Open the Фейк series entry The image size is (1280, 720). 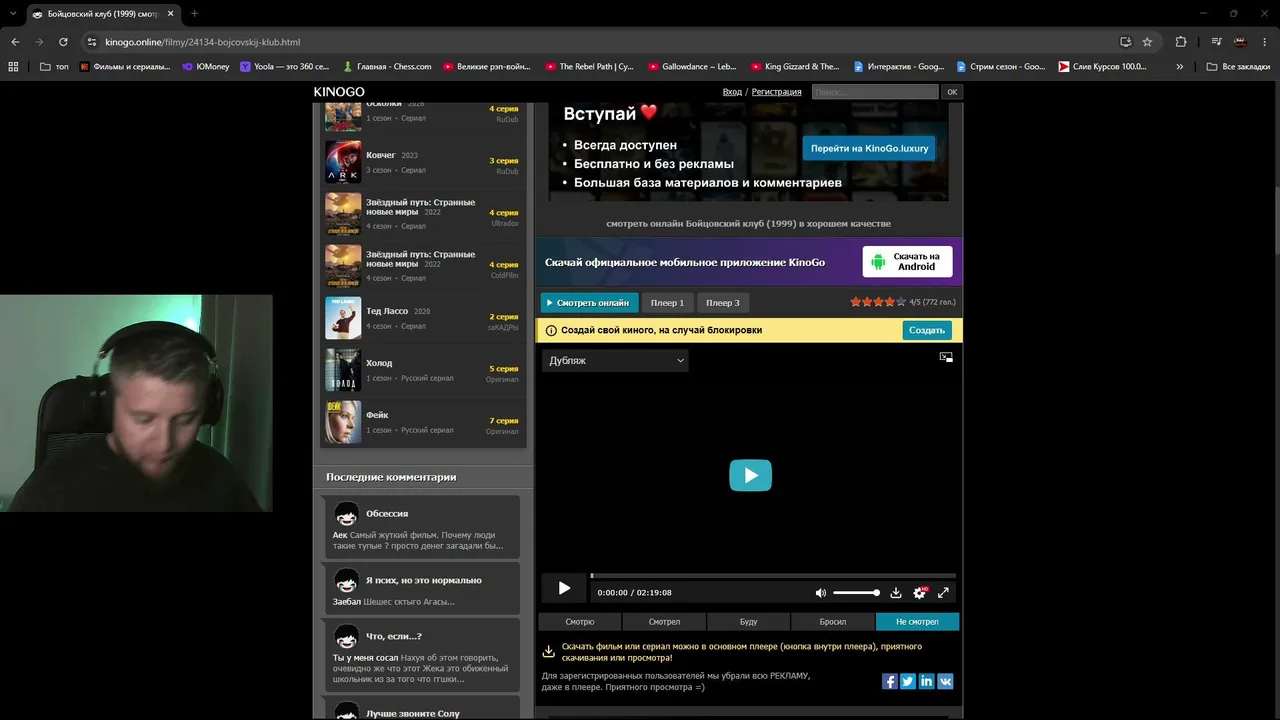[x=424, y=422]
